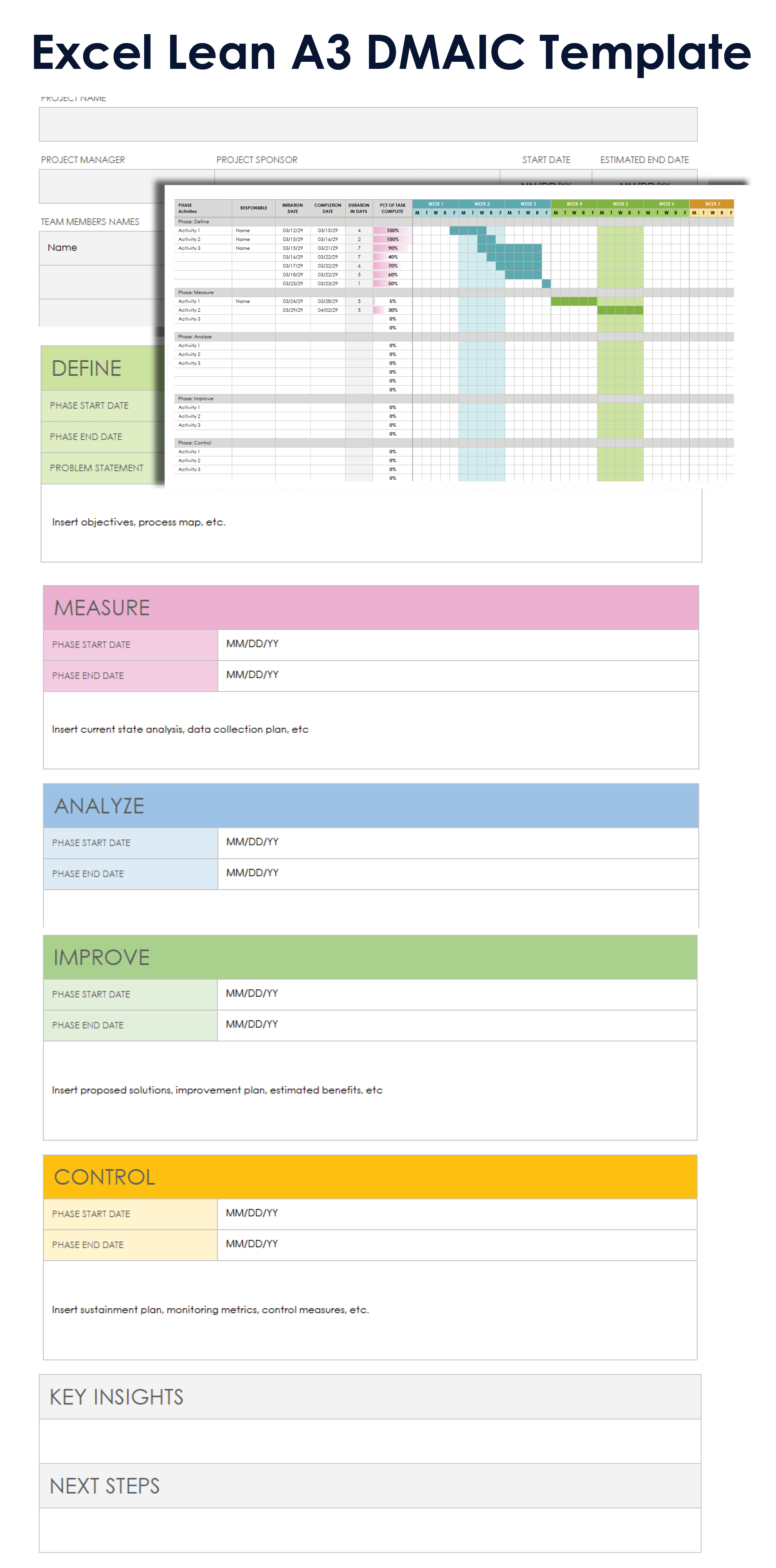Image resolution: width=776 pixels, height=1568 pixels.
Task: Click the ESTIMATED END DATE label
Action: [644, 160]
